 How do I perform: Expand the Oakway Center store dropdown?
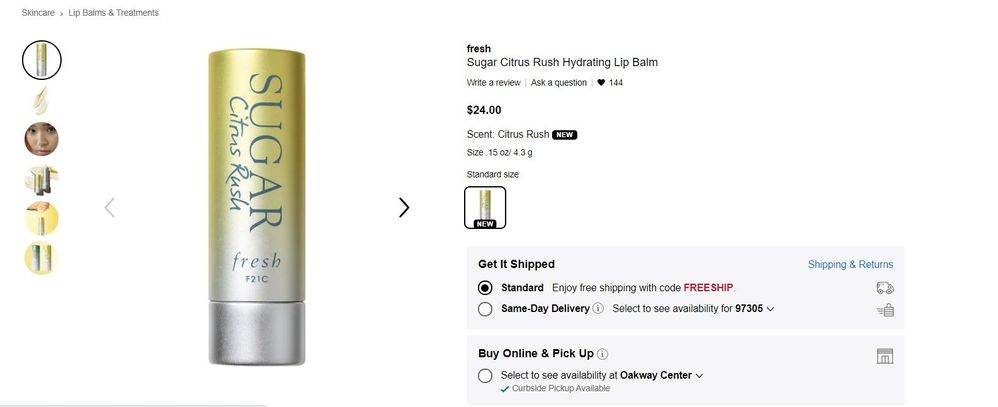[x=699, y=376]
